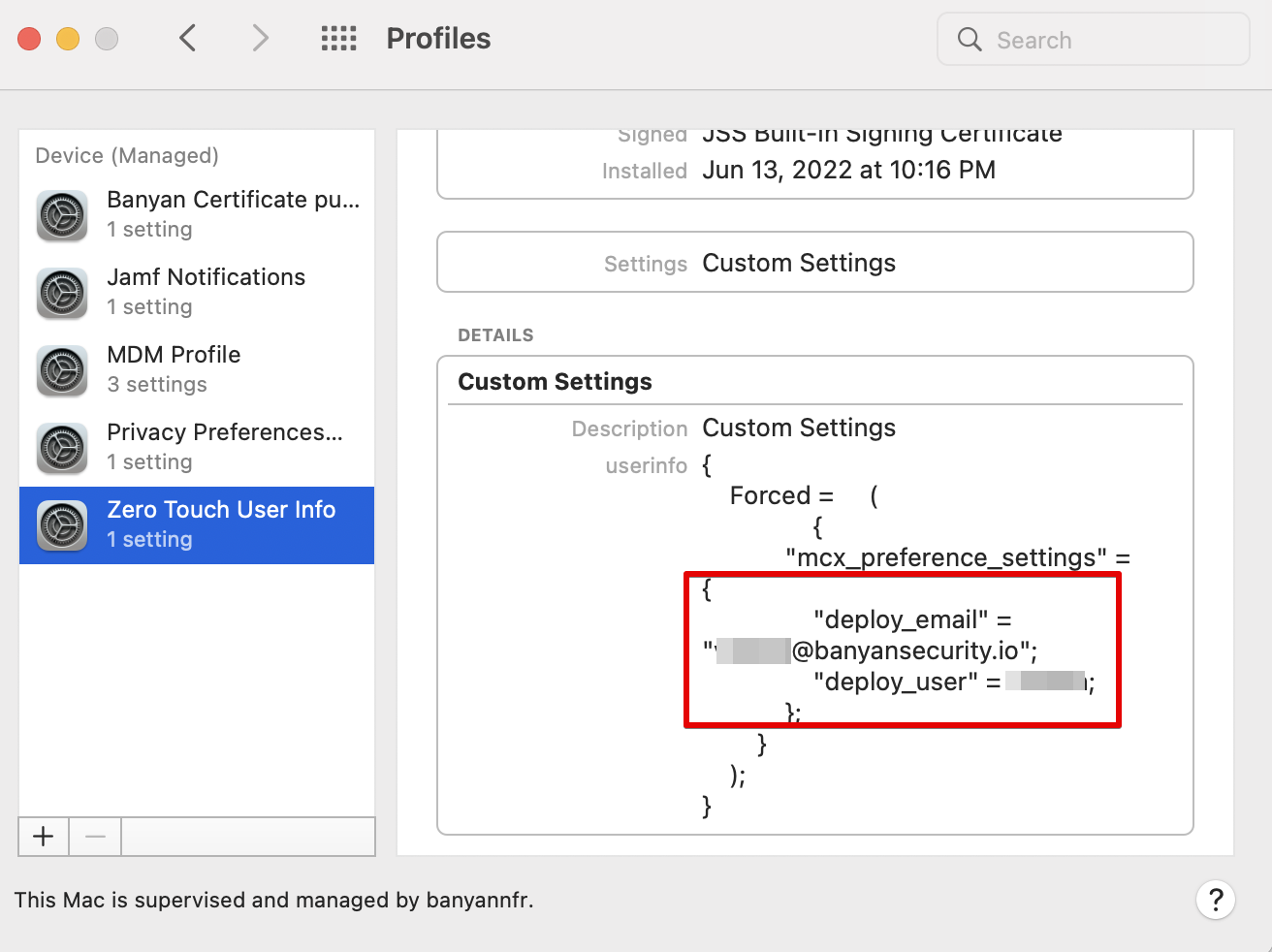This screenshot has width=1272, height=952.
Task: Select the MDM Profile entry
Action: [x=175, y=369]
